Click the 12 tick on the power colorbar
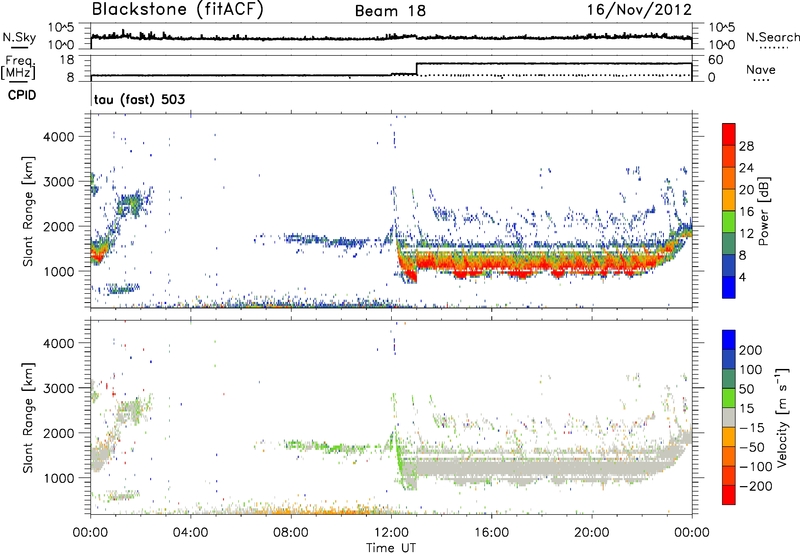The image size is (800, 554). coord(746,234)
